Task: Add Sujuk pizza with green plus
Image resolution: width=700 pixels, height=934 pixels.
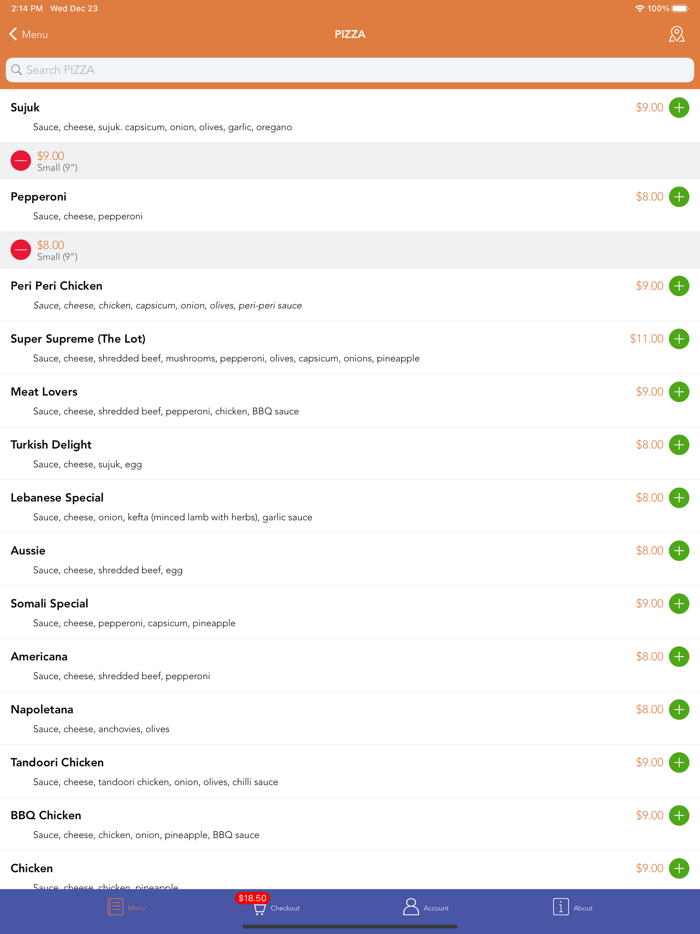Action: click(679, 108)
